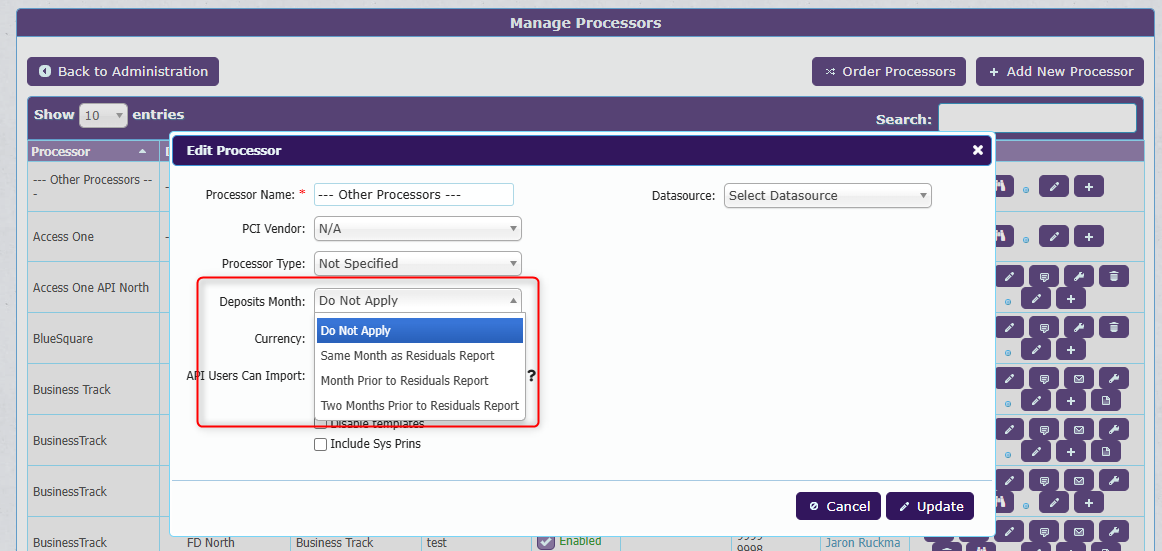Image resolution: width=1162 pixels, height=551 pixels.
Task: Close the Edit Processor dialog with X
Action: coord(977,150)
